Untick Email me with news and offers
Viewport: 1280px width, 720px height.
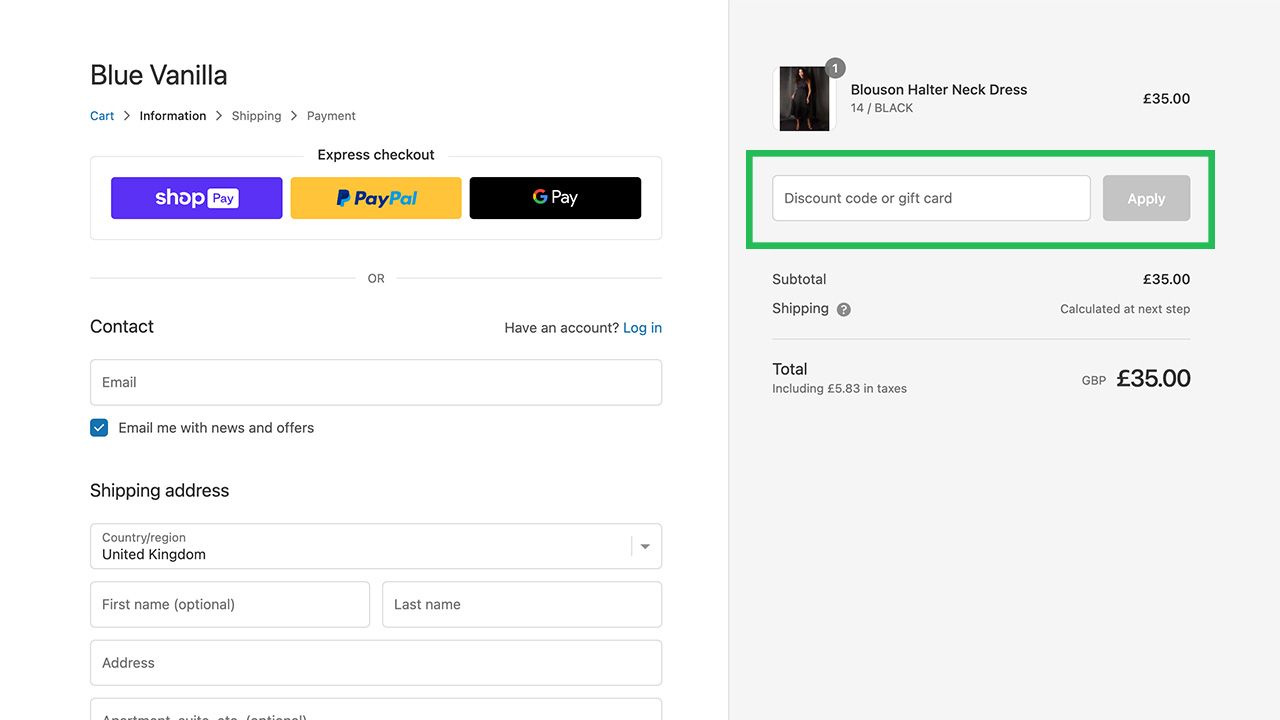click(x=99, y=428)
